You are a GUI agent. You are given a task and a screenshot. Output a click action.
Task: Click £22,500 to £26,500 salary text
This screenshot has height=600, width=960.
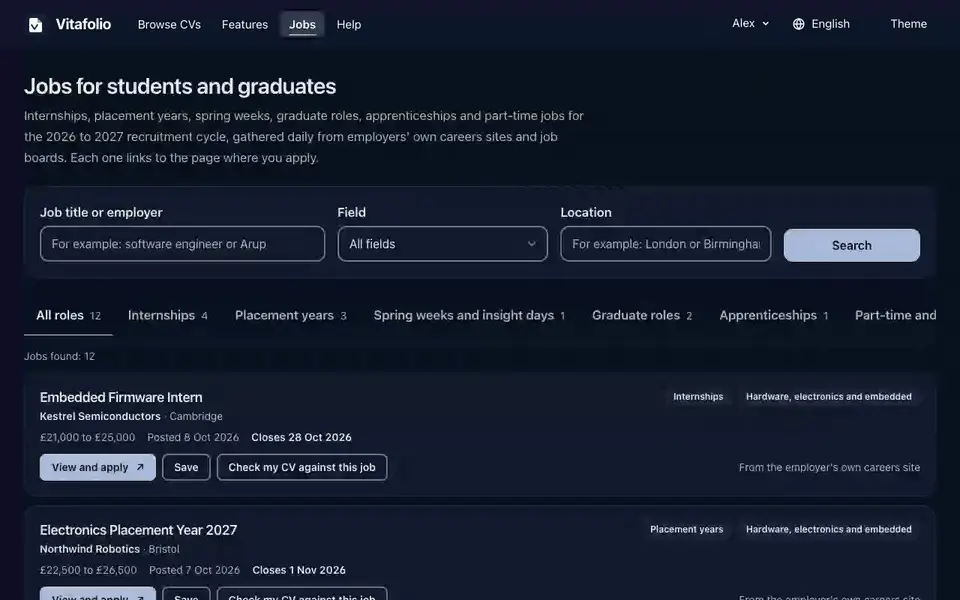(x=88, y=570)
